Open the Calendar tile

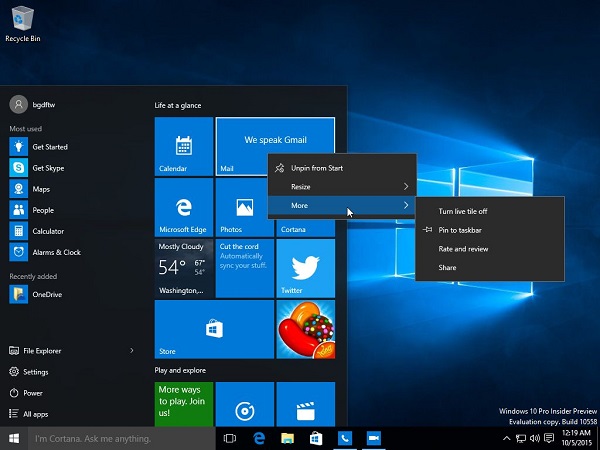[184, 147]
